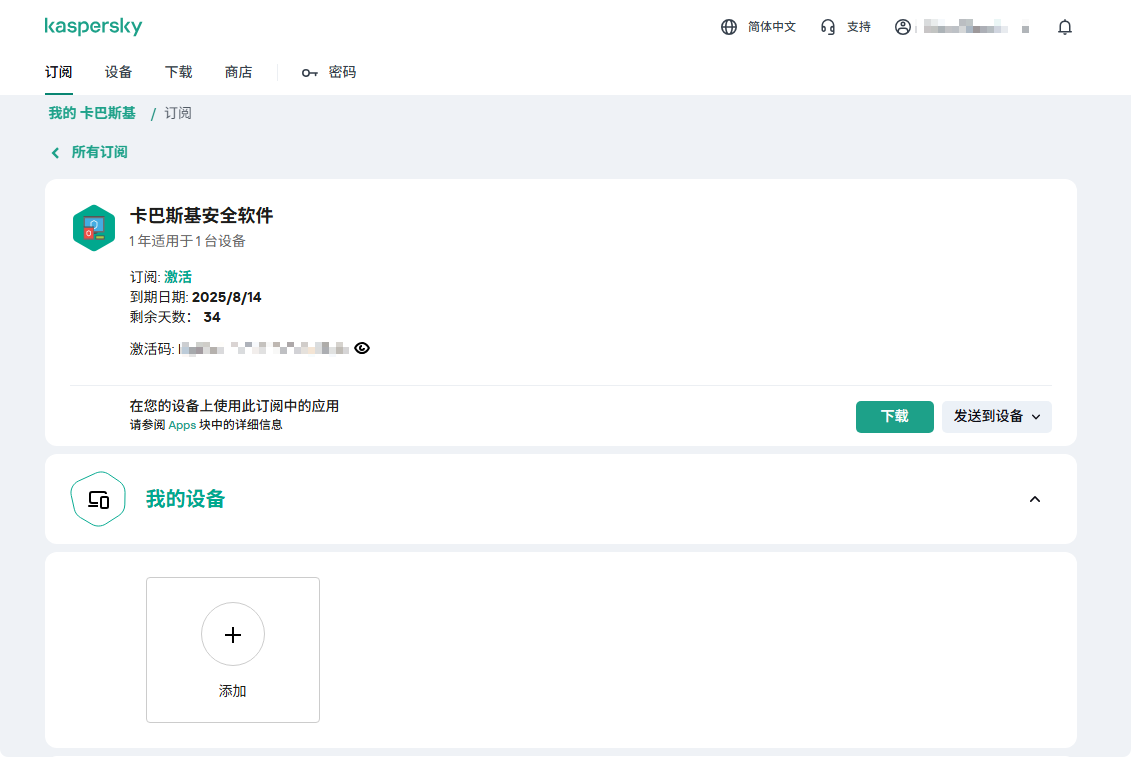This screenshot has width=1131, height=757.
Task: Click the 我的设备 devices hexagon icon
Action: point(98,499)
